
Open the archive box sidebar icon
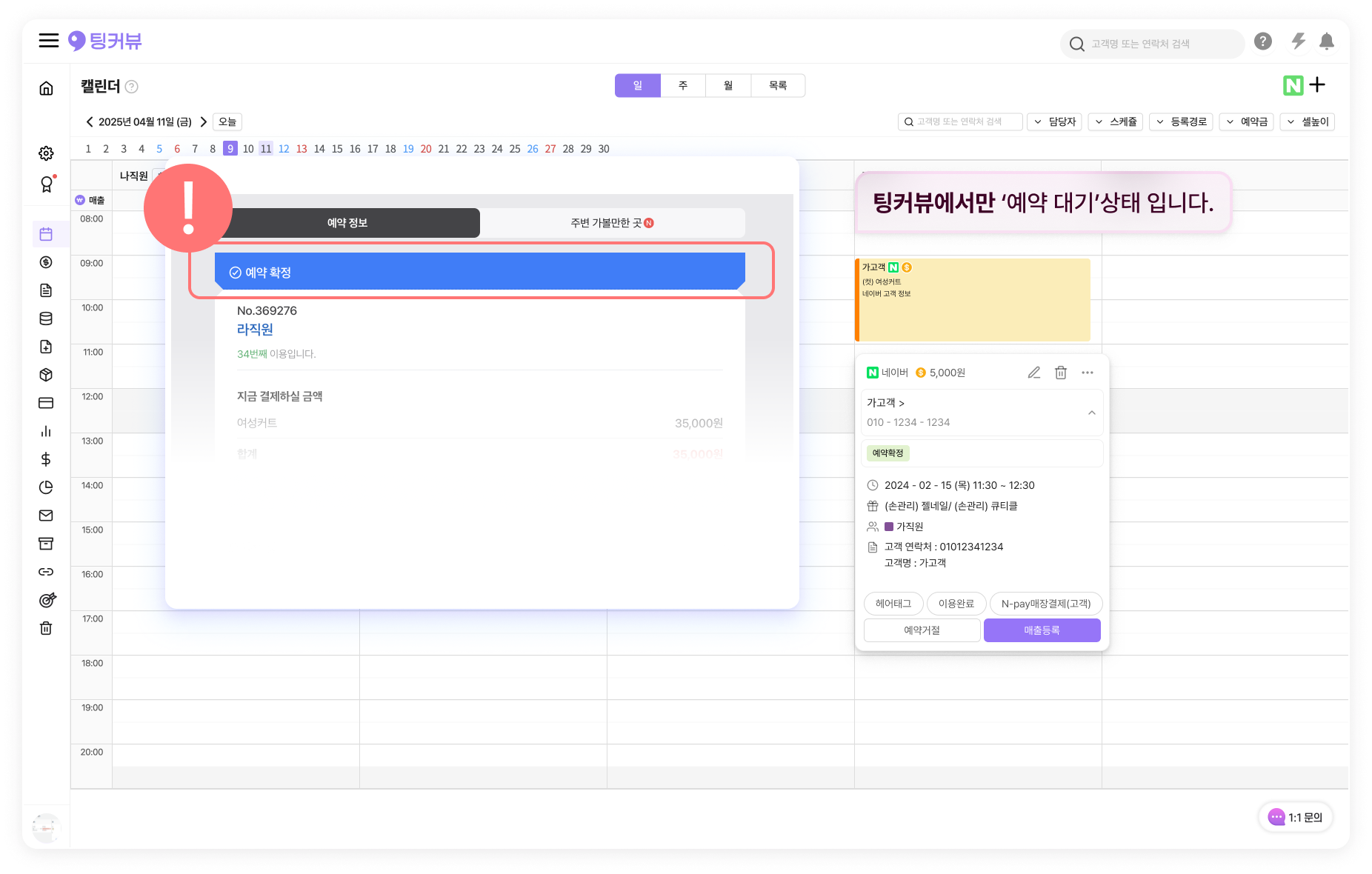click(x=46, y=544)
